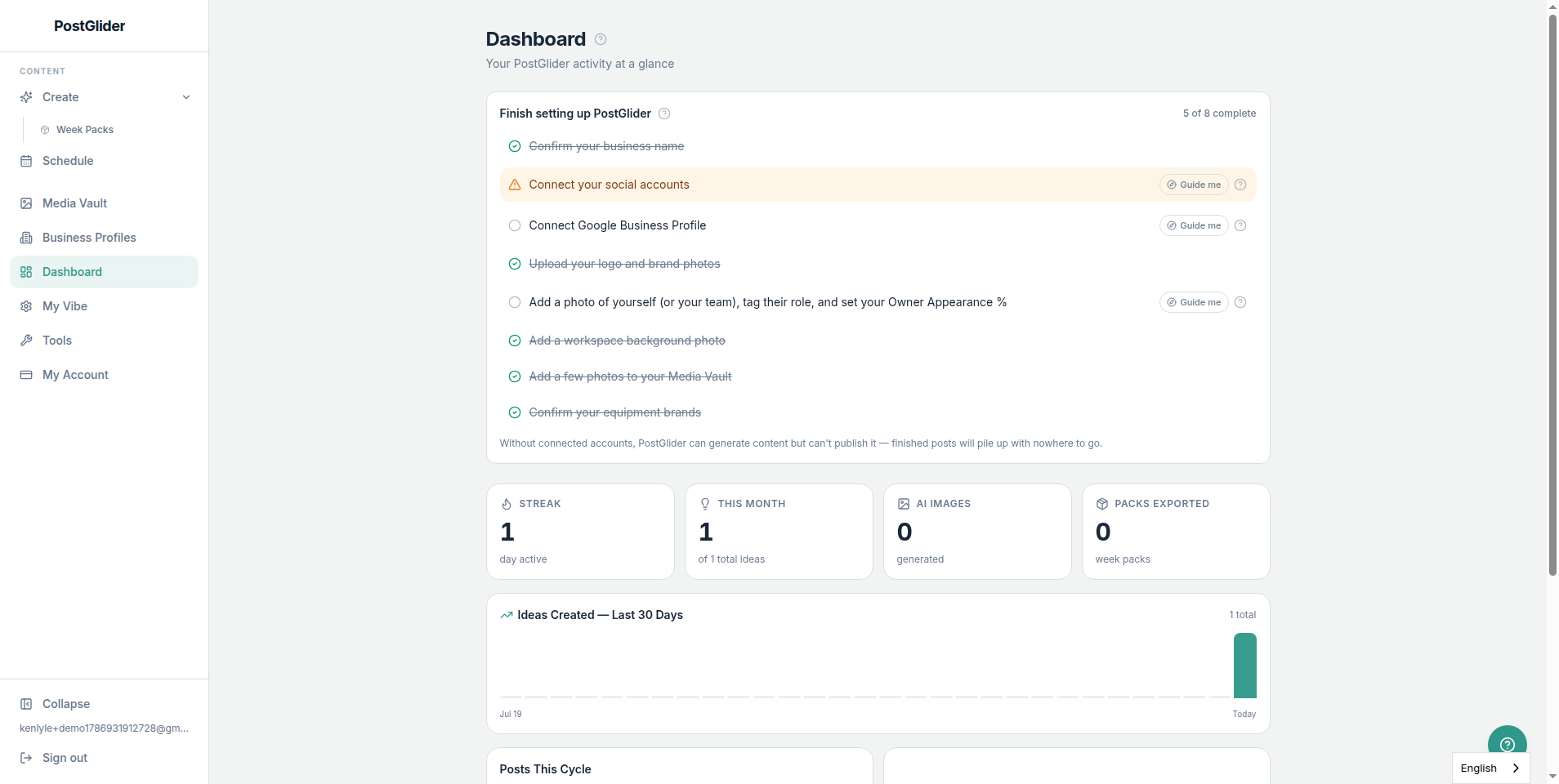Open the floating green help bubble
This screenshot has height=784, width=1559.
coord(1508,744)
